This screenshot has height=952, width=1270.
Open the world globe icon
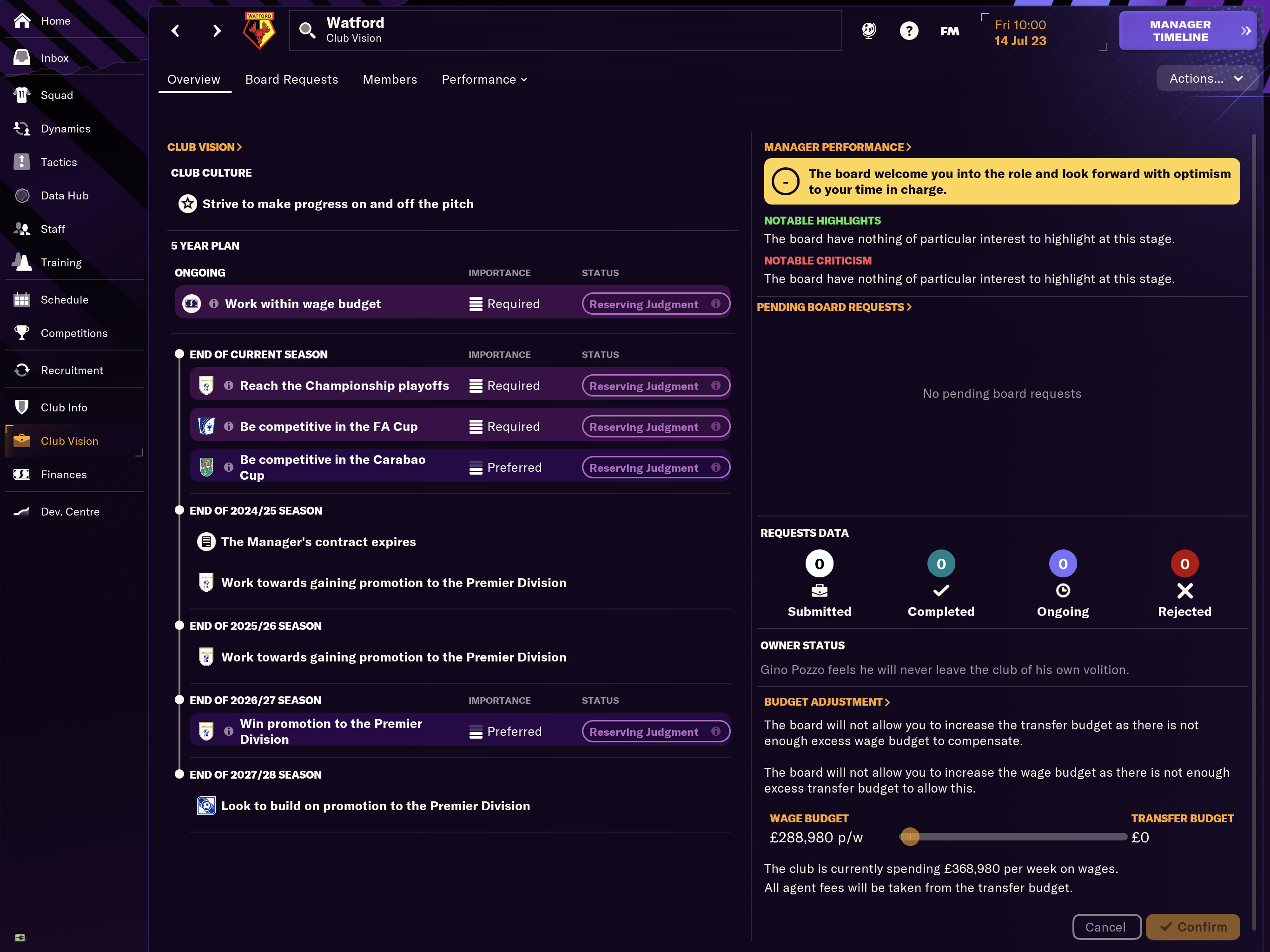click(869, 30)
